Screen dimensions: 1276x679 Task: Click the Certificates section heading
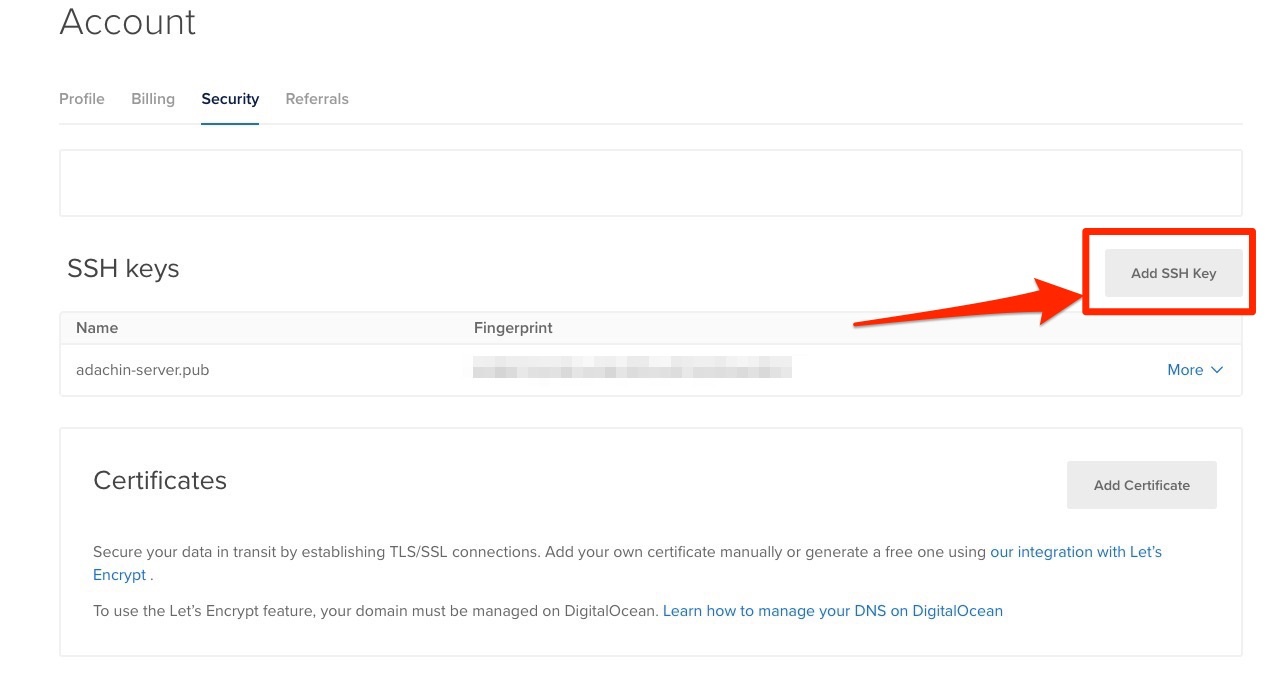coord(160,481)
